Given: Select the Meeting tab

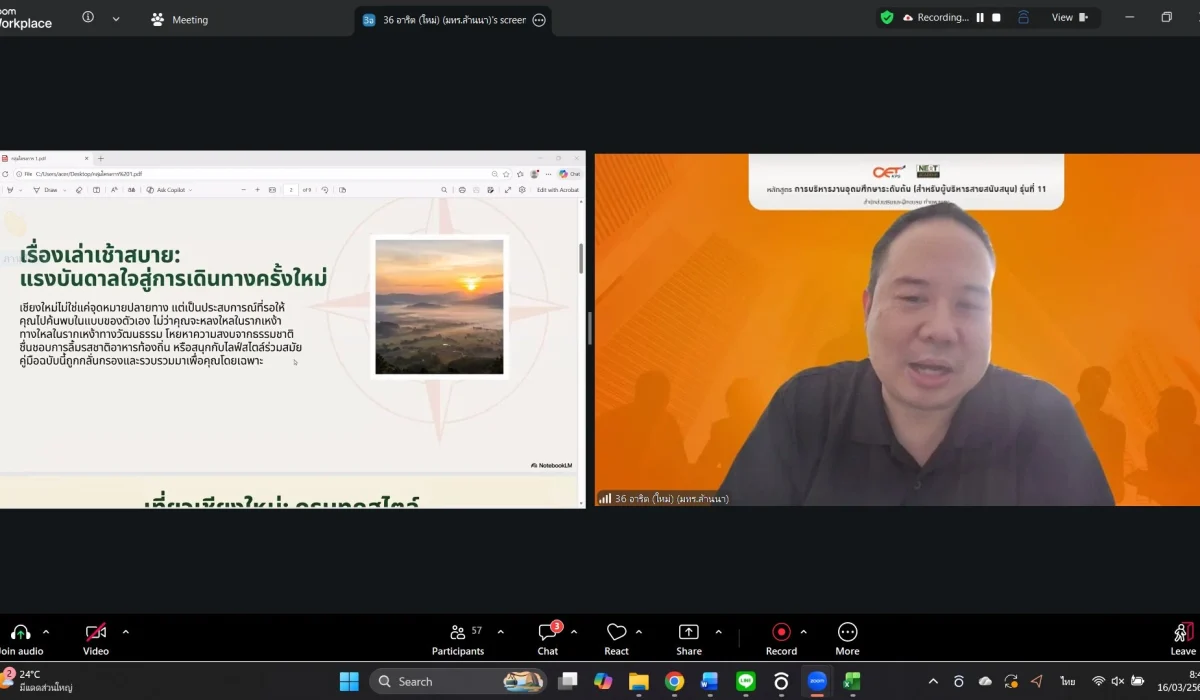Looking at the screenshot, I should pyautogui.click(x=180, y=19).
